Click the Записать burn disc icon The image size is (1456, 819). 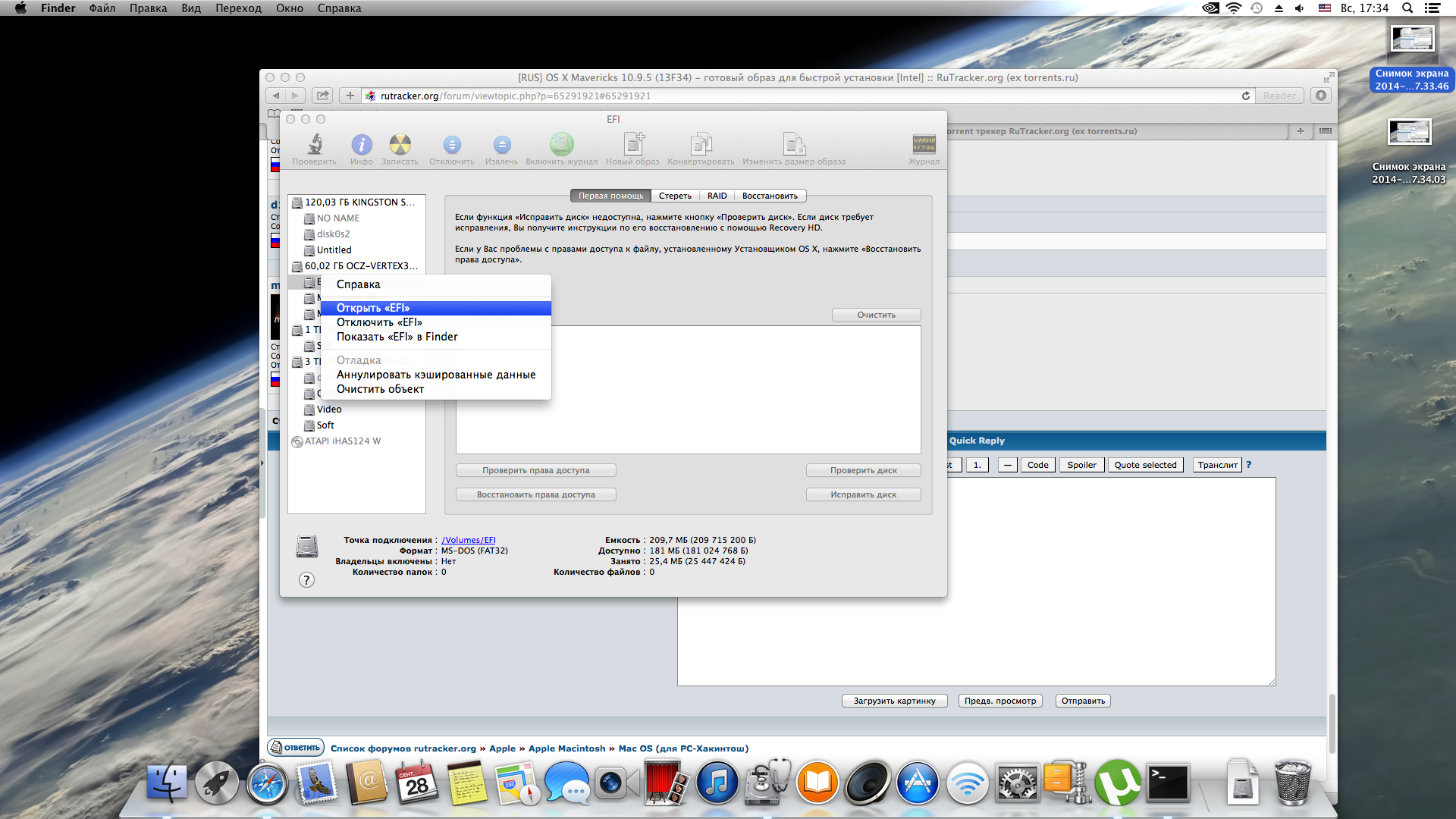click(x=400, y=144)
